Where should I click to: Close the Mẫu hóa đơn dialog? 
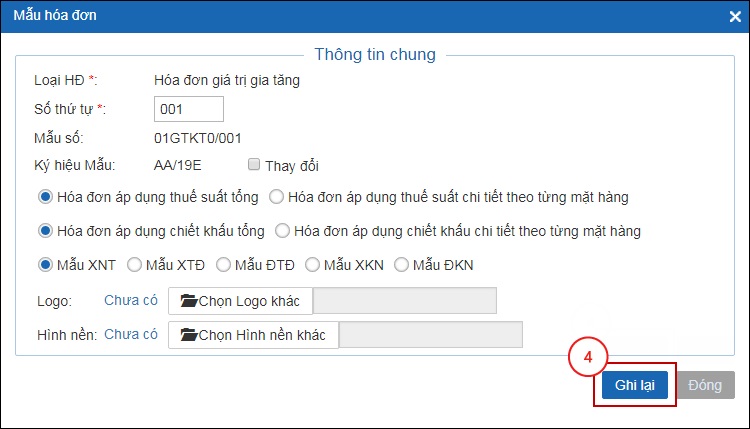735,17
